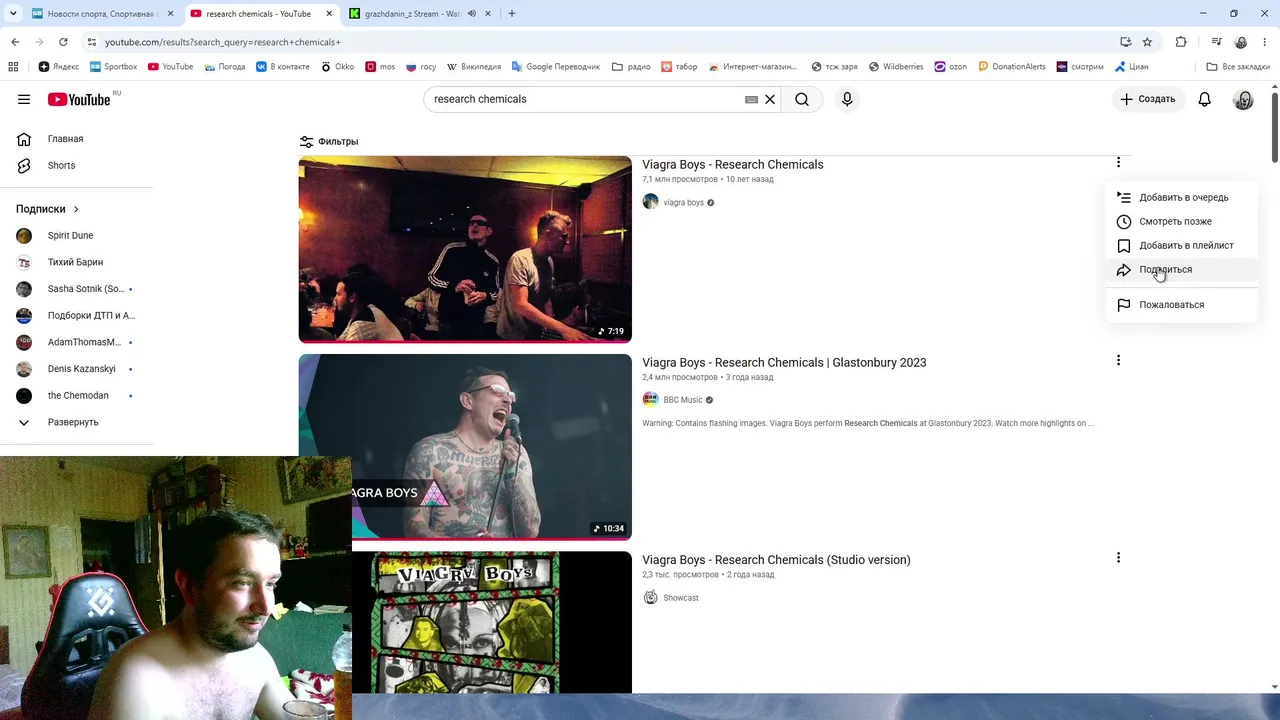
Task: Open the Showcast channel avatar
Action: (650, 598)
